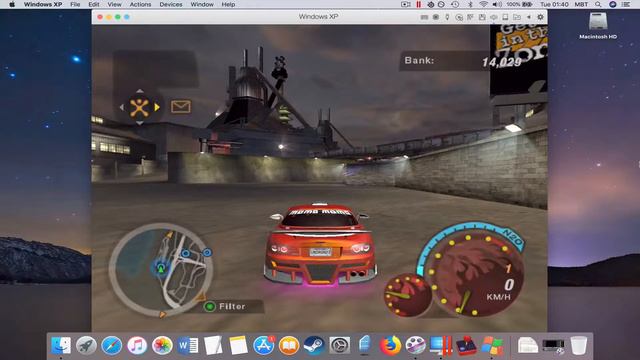This screenshot has width=640, height=360.
Task: Open yellow Notes app in dock
Action: click(238, 345)
